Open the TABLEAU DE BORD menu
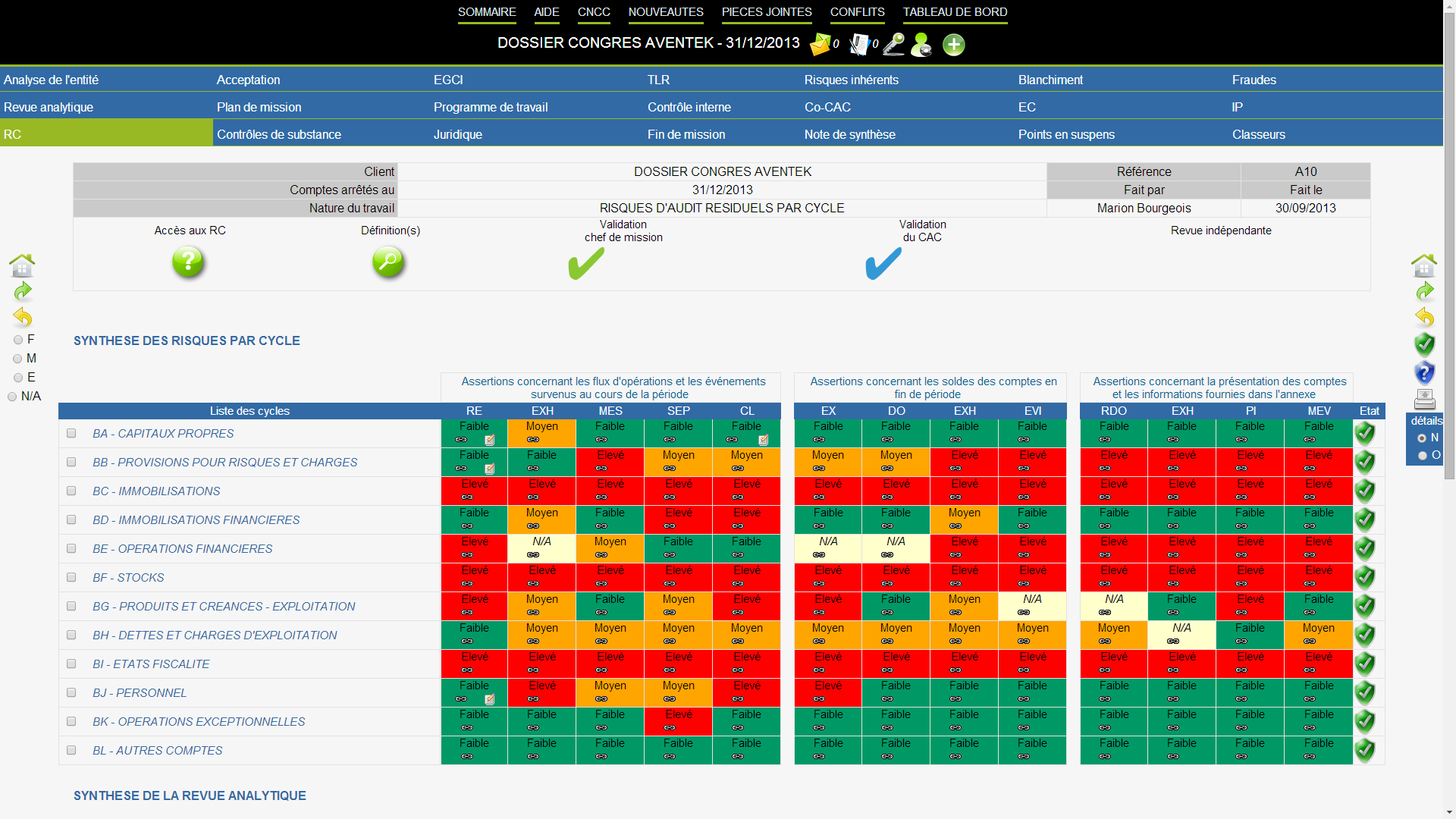 click(955, 12)
